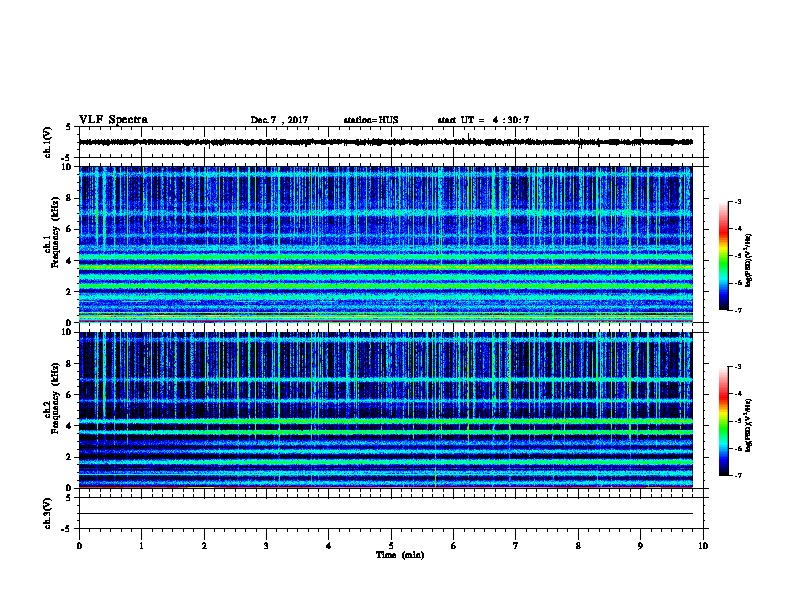The image size is (792, 612).
Task: Click the ch.2 frequency tick "4"
Action: (x=69, y=426)
